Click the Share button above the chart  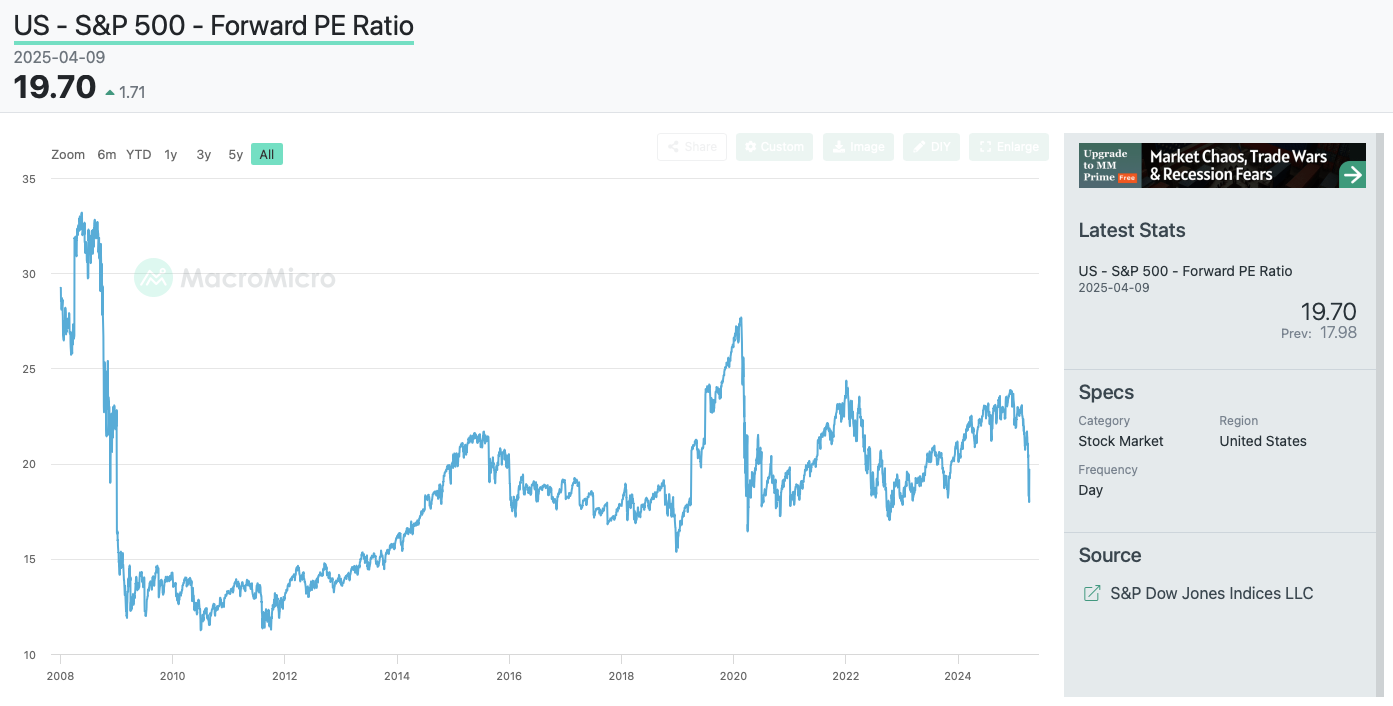pyautogui.click(x=691, y=147)
